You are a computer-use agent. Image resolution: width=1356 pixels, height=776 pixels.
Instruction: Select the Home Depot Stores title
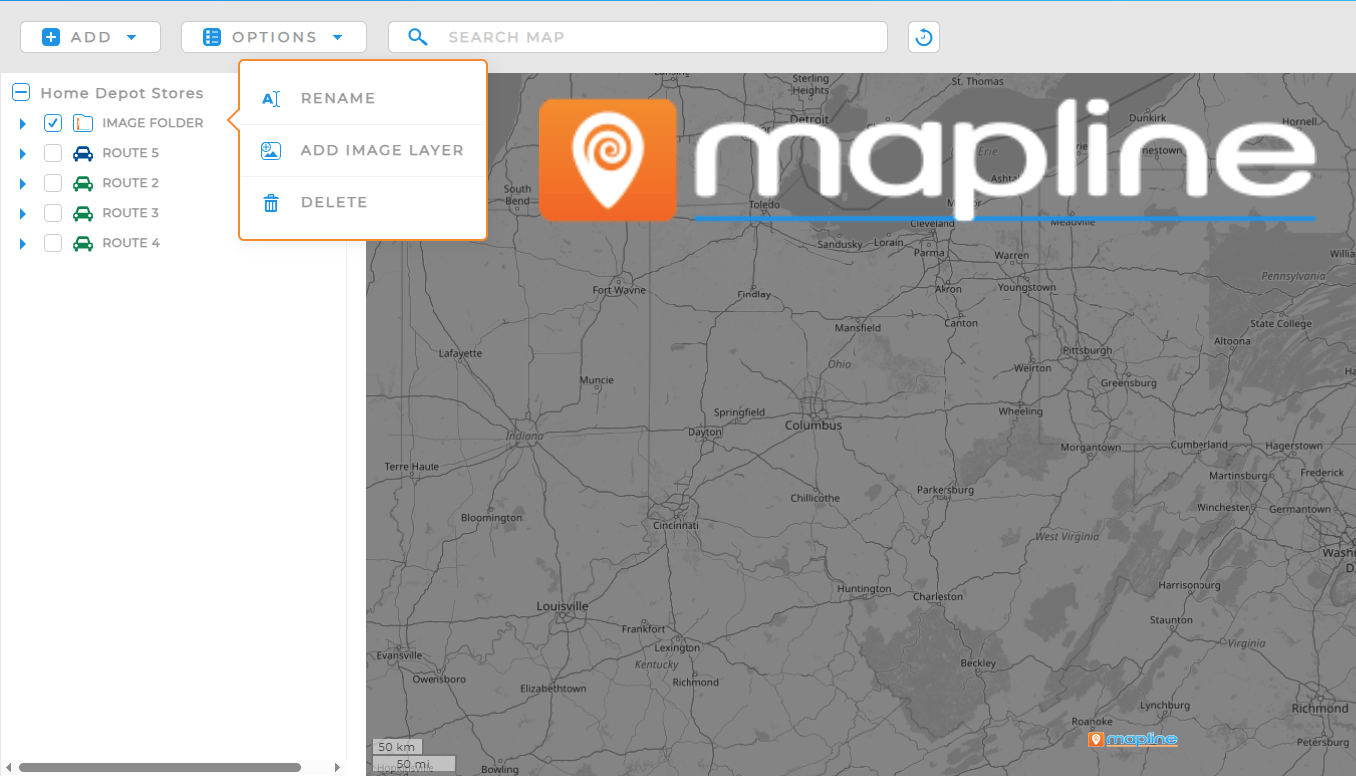click(x=122, y=93)
